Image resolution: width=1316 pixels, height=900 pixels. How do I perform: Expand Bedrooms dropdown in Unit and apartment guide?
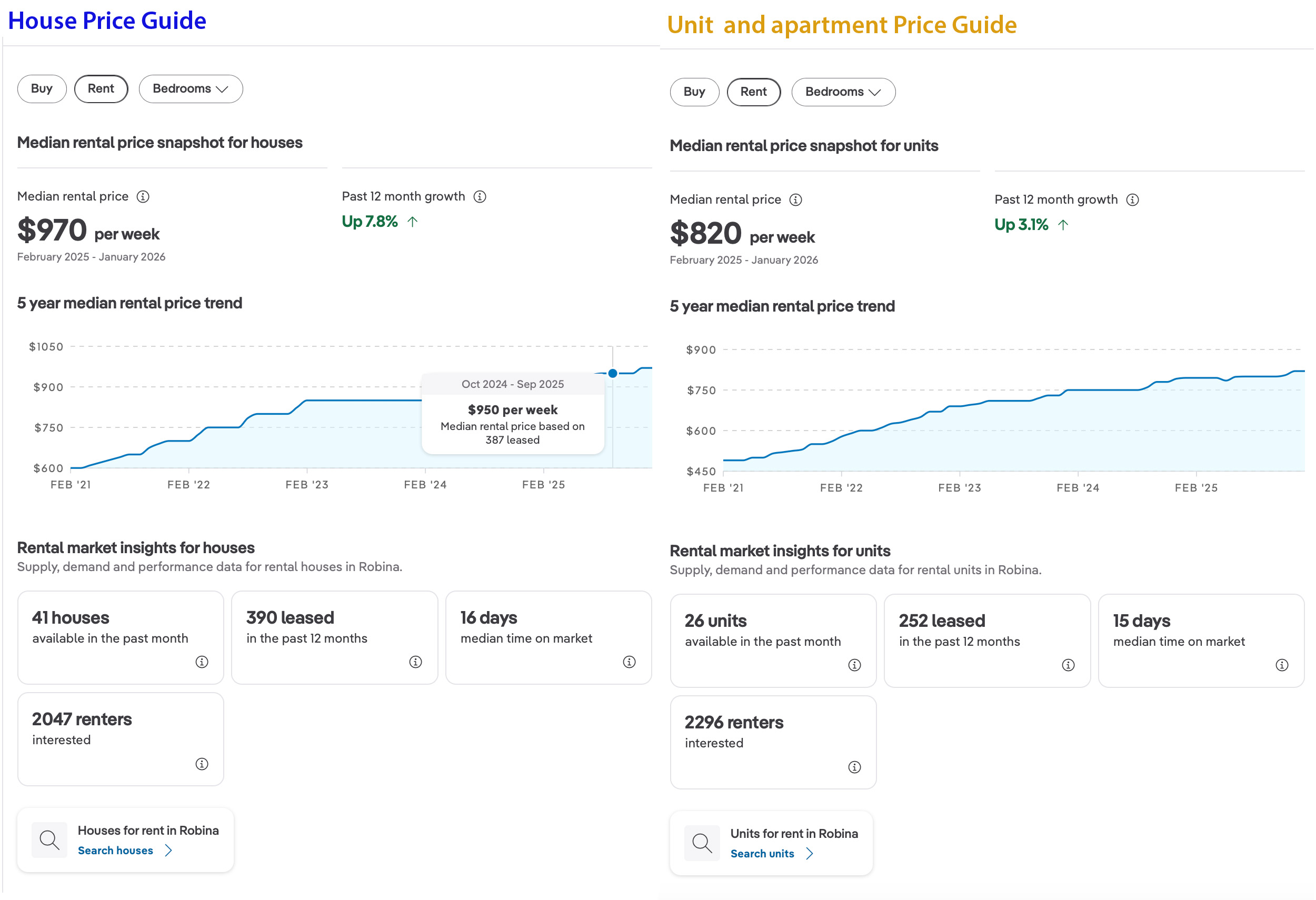coord(844,92)
